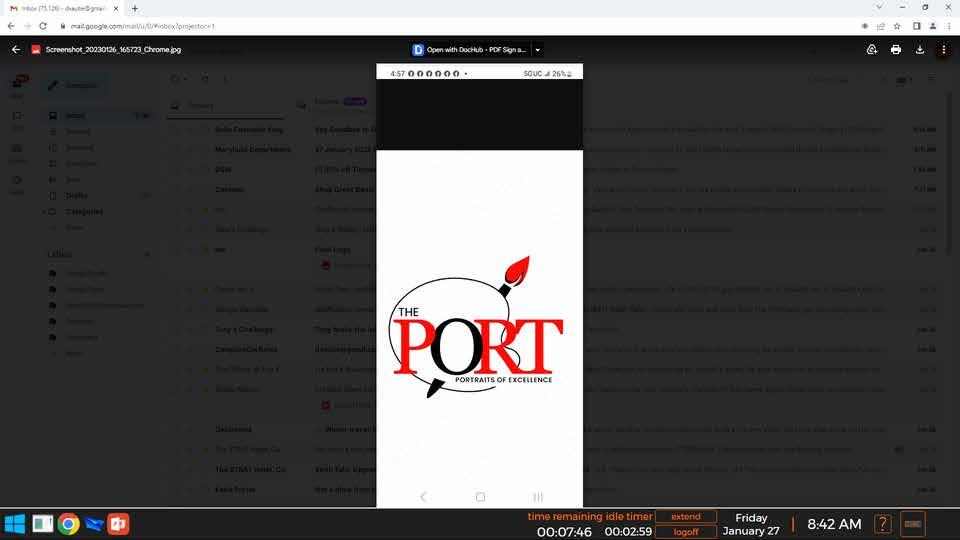Viewport: 960px width, 540px height.
Task: Open help question mark icon
Action: (x=882, y=524)
